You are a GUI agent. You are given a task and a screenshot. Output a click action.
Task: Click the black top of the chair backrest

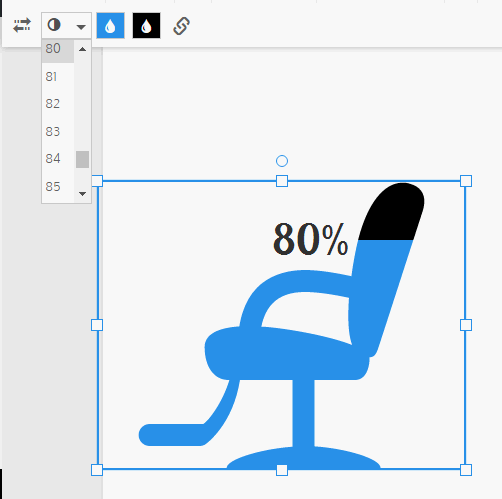(393, 212)
